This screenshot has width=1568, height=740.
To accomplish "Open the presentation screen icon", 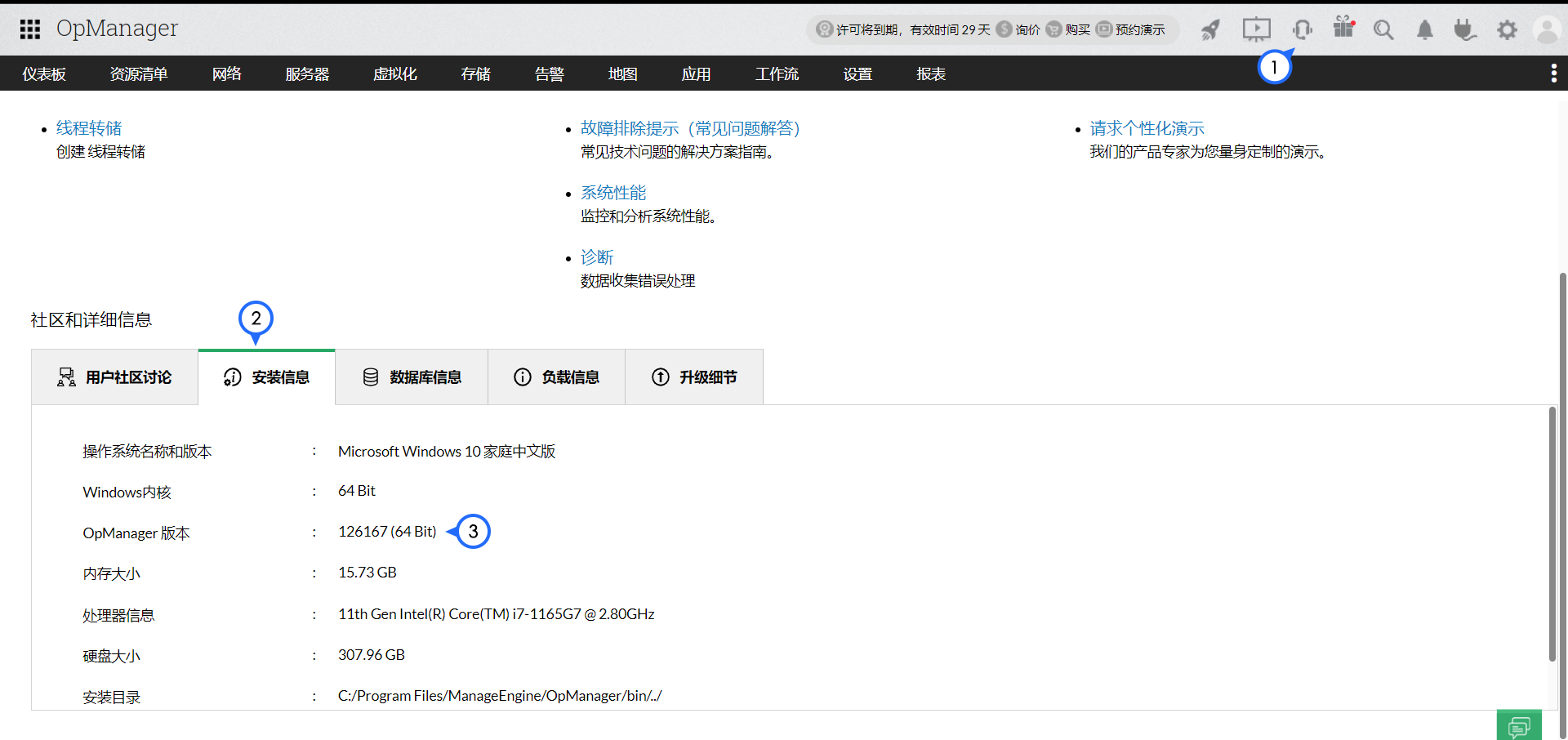I will [1256, 30].
